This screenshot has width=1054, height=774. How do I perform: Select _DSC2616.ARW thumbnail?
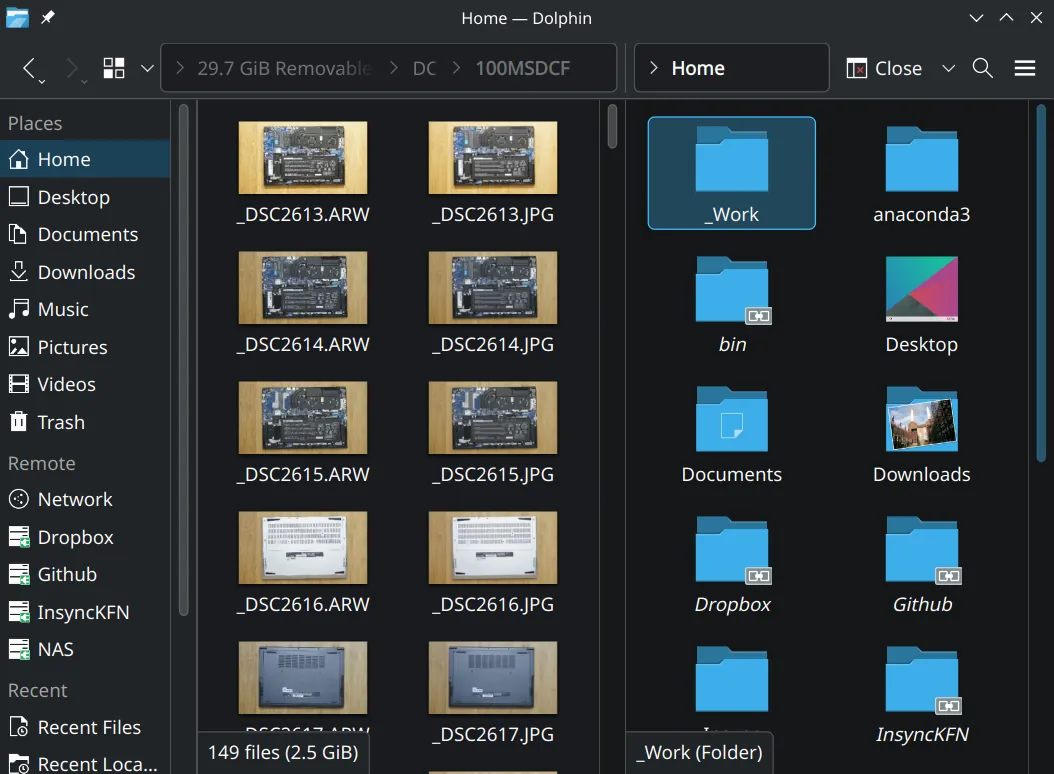click(302, 547)
